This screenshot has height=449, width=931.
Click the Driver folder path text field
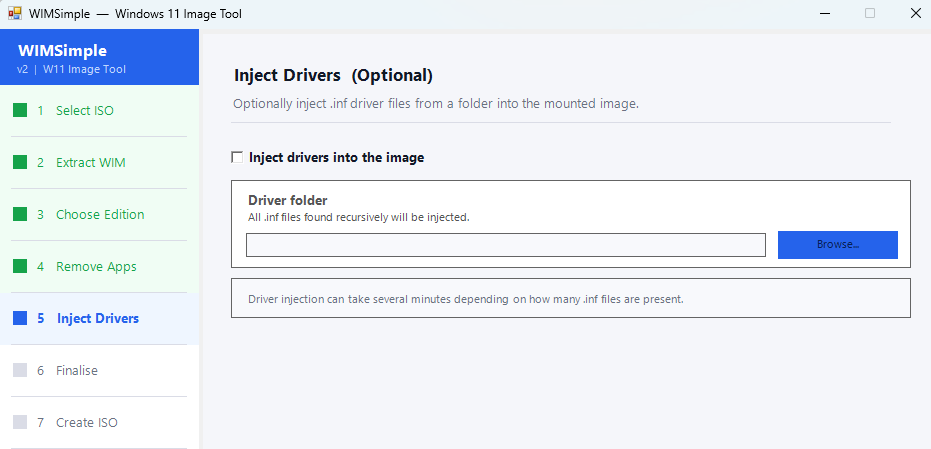pyautogui.click(x=505, y=245)
